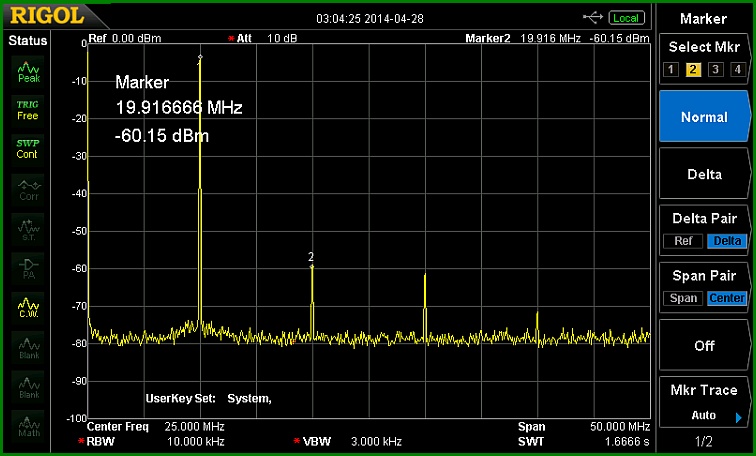Image resolution: width=756 pixels, height=456 pixels.
Task: Click the USB connection icon
Action: [x=593, y=18]
